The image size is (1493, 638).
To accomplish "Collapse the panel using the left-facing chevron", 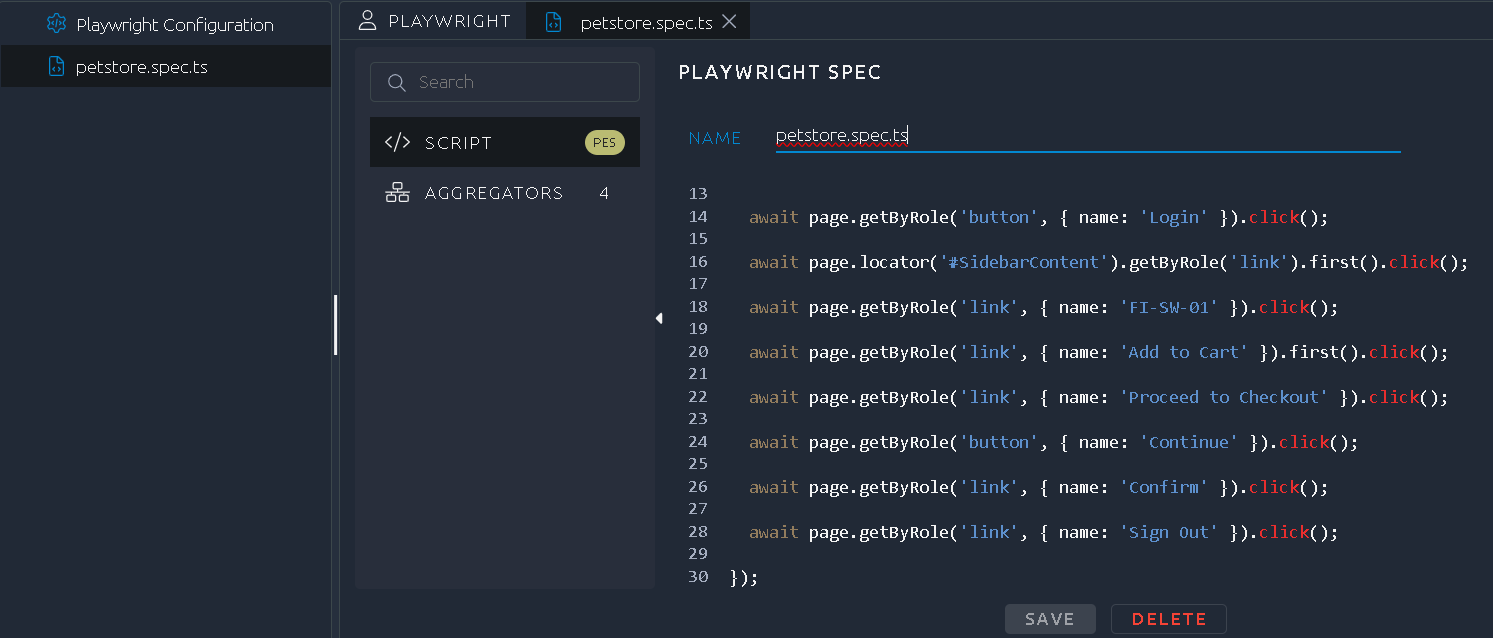I will (659, 317).
